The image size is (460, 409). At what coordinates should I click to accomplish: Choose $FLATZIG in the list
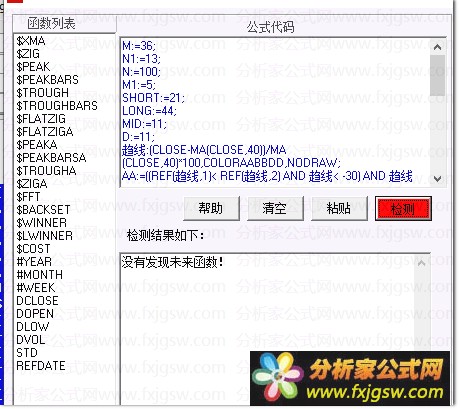click(x=41, y=119)
